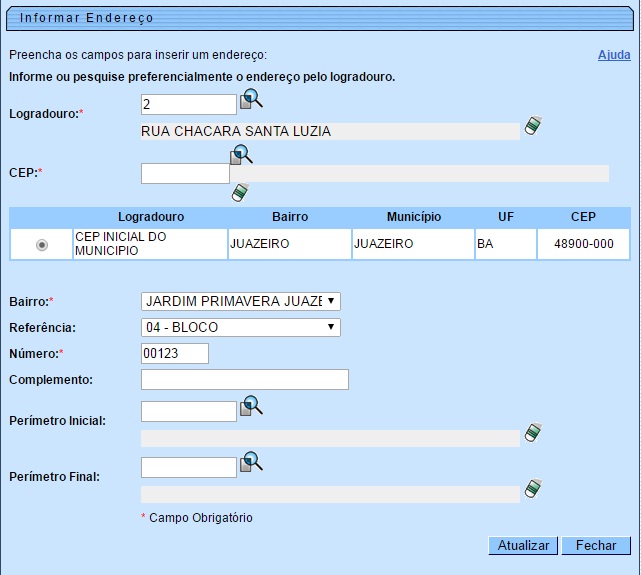Click the Perímetro Final code field
Viewport: 641px width, 575px height.
point(188,467)
